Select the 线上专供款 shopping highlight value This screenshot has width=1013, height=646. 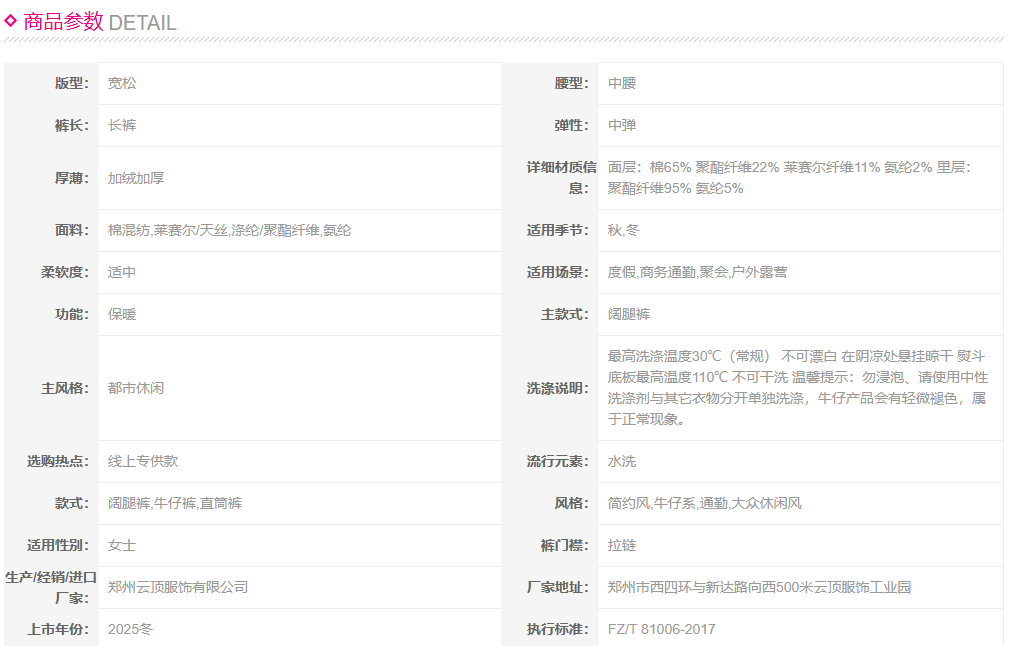click(143, 461)
